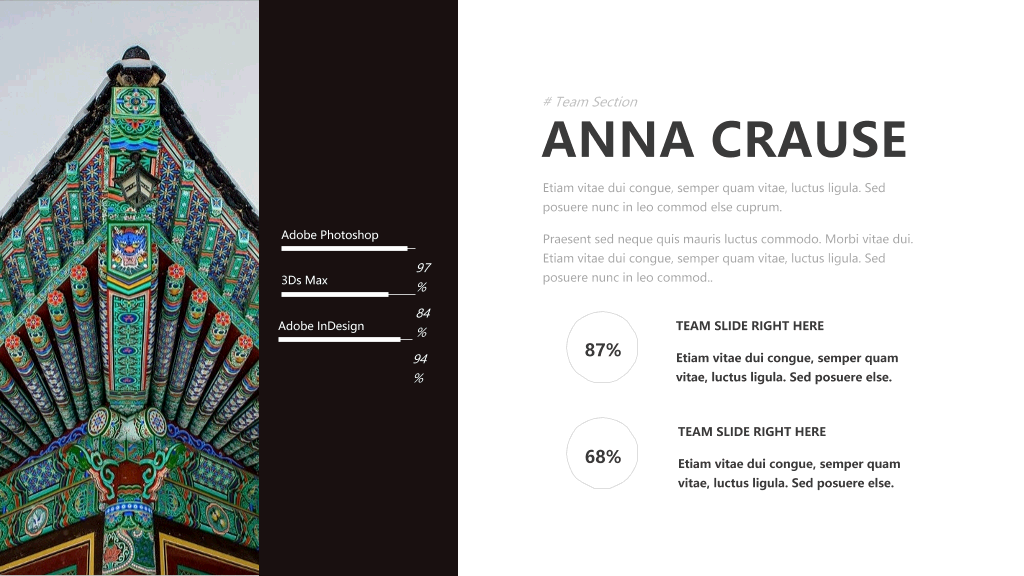Click the Adobe InDesign progress bar

tap(345, 340)
